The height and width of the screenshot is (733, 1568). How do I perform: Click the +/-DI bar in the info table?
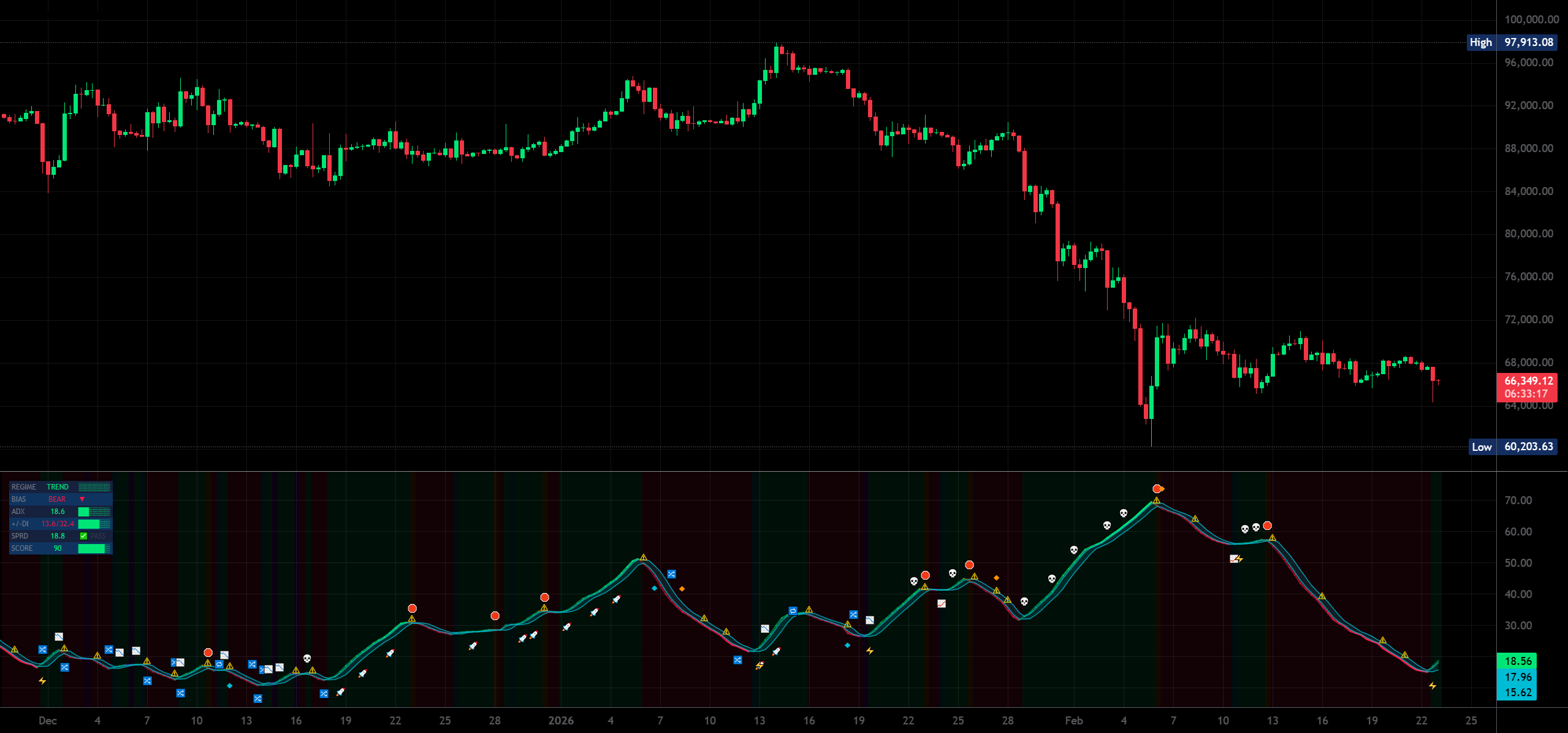pos(94,524)
